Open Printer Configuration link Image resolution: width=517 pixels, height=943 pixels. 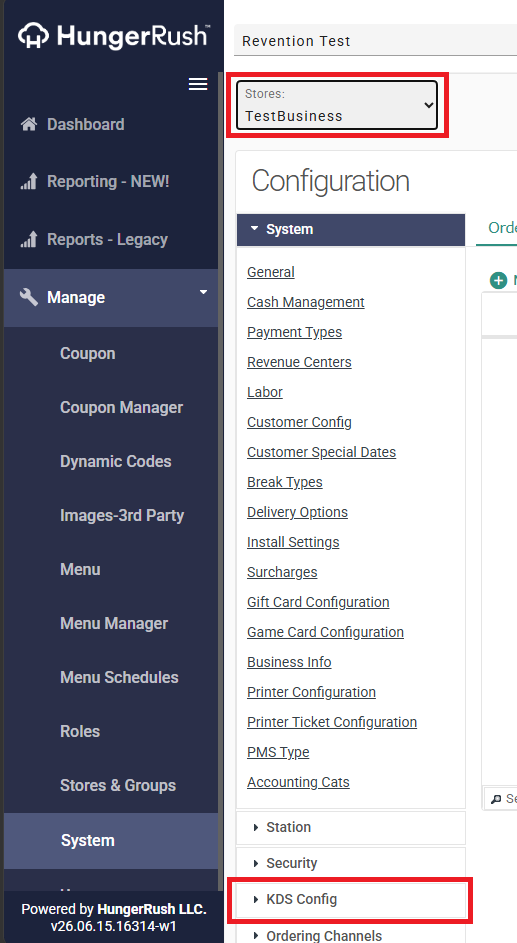point(311,693)
